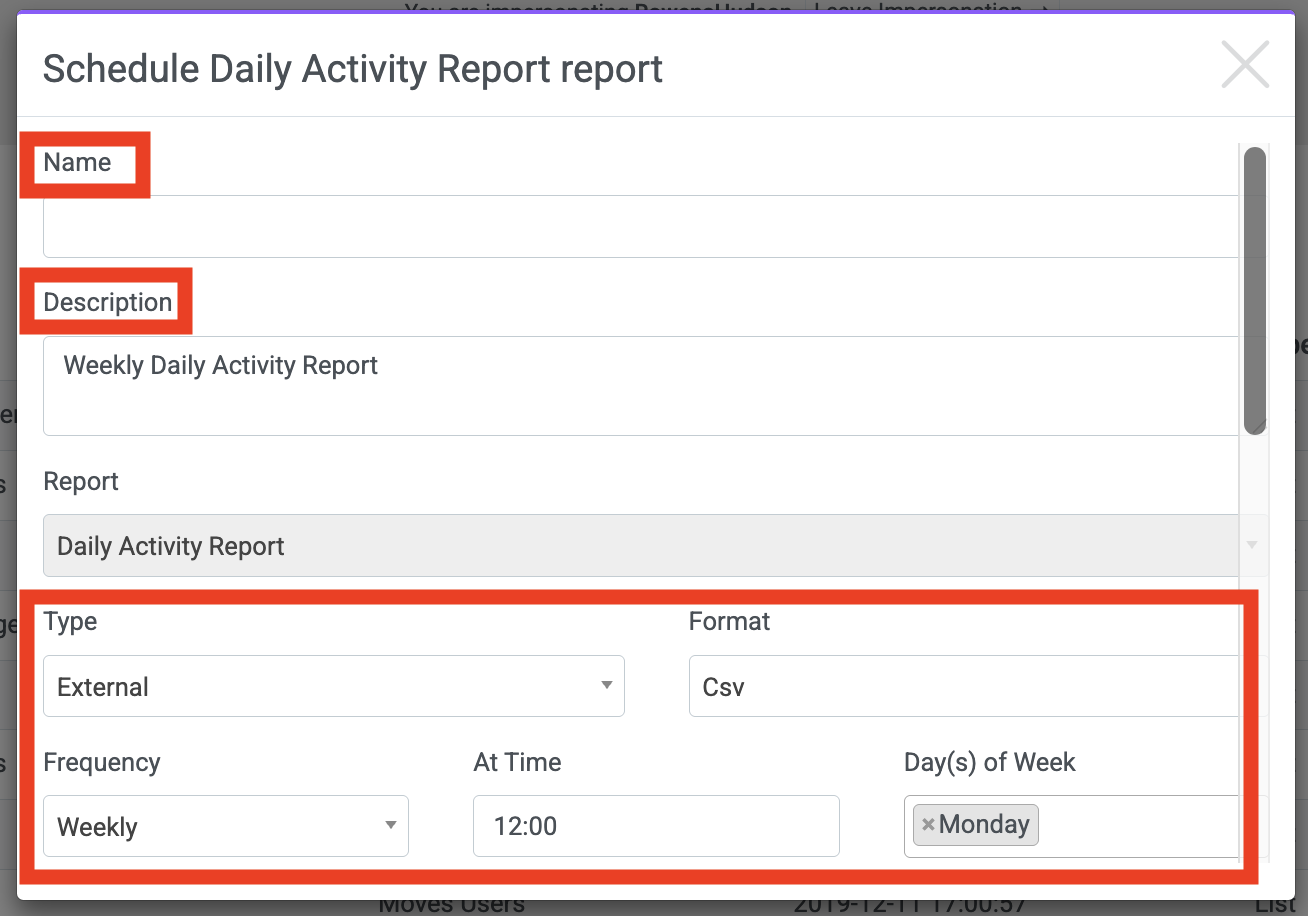Click the Frequency dropdown arrow
The image size is (1308, 916).
pos(390,826)
